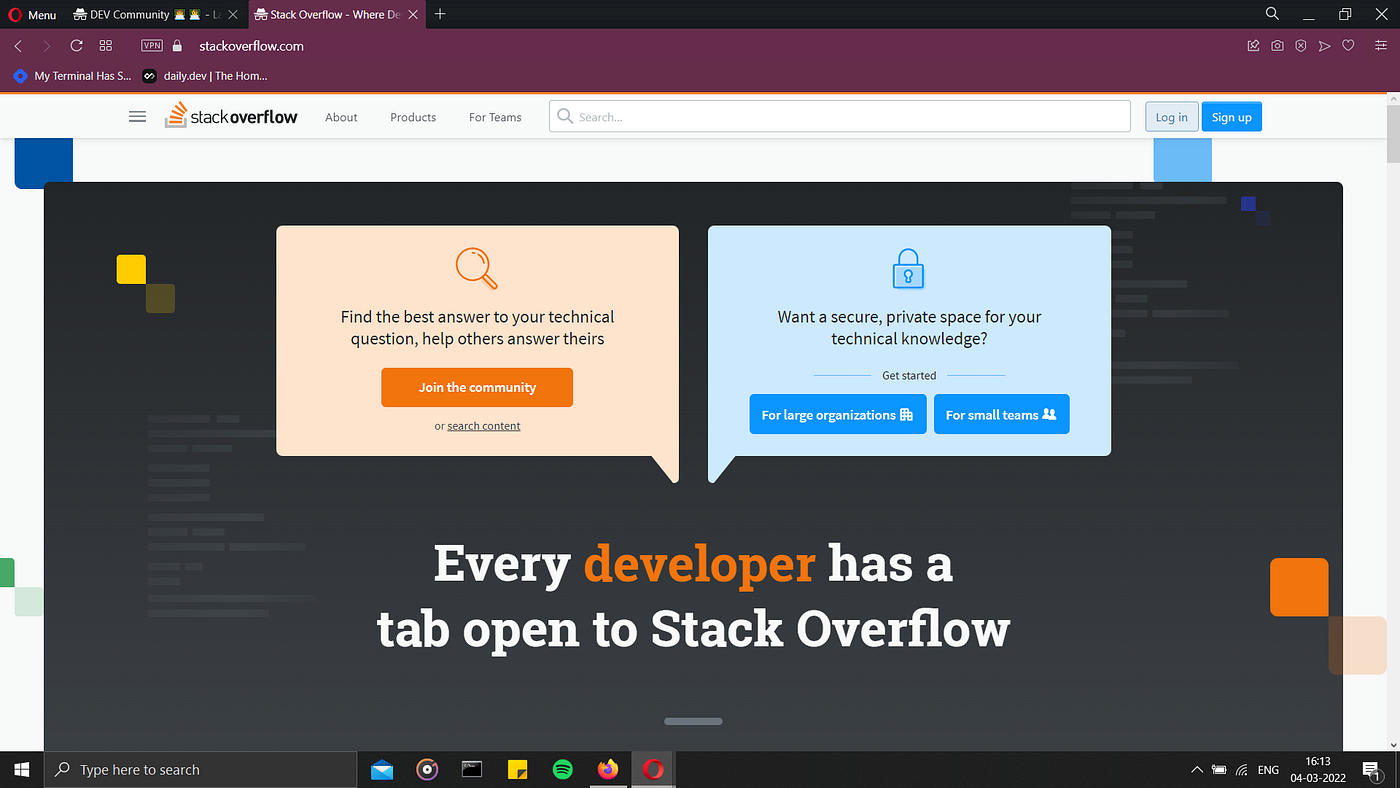Open Firefox from the taskbar
This screenshot has width=1400, height=788.
point(608,769)
